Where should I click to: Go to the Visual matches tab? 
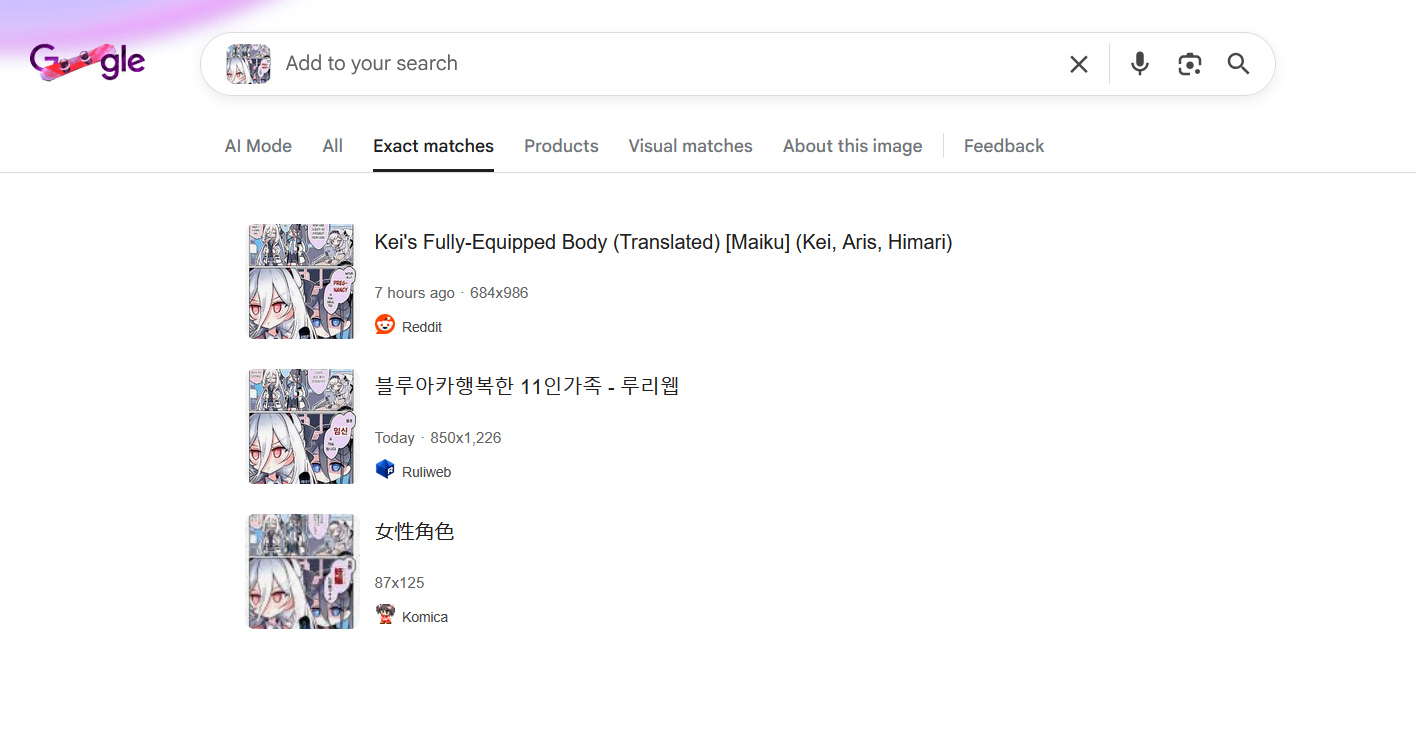[690, 146]
